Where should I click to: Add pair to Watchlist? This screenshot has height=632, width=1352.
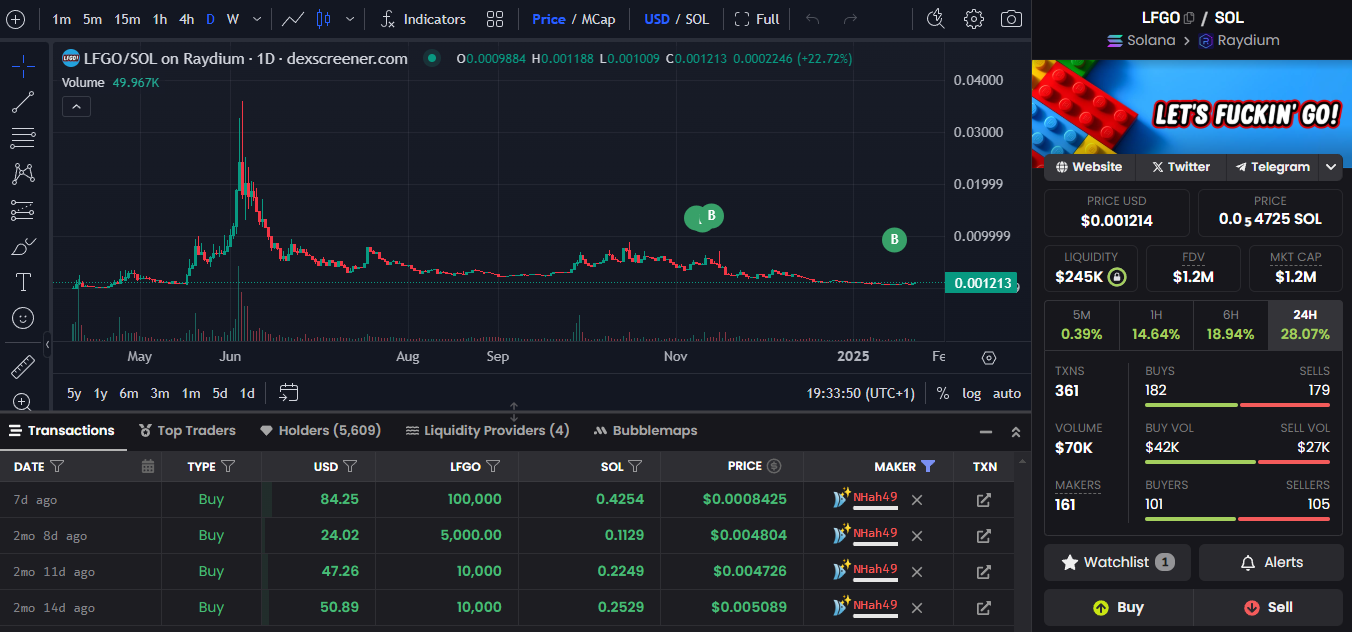click(1118, 562)
